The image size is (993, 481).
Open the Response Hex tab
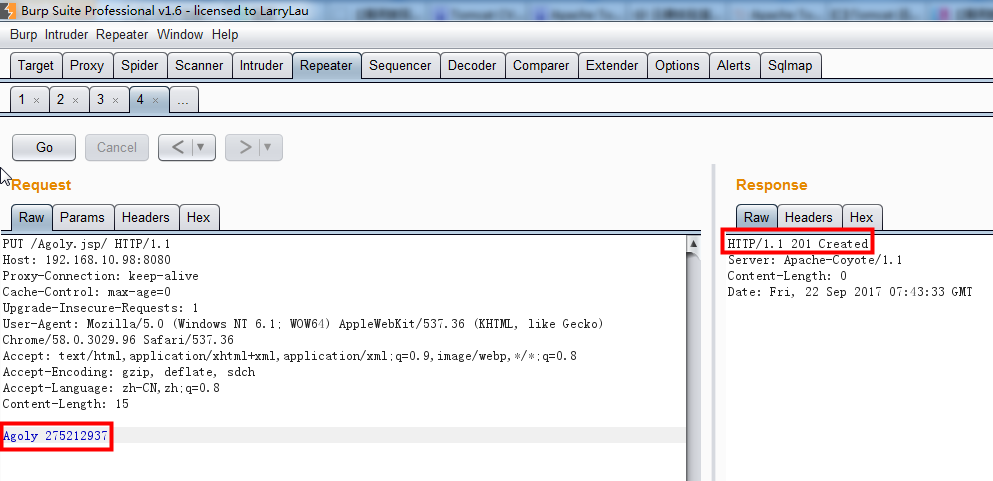[x=861, y=218]
